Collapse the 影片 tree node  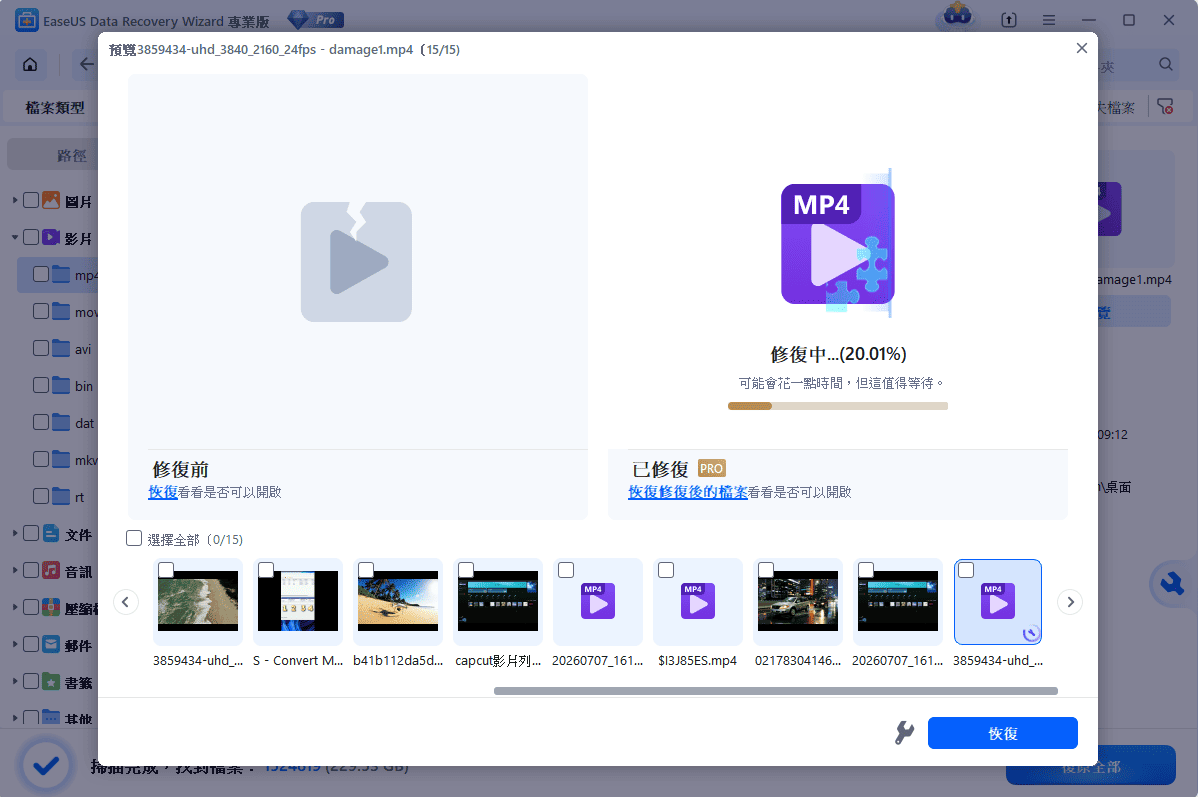click(15, 237)
